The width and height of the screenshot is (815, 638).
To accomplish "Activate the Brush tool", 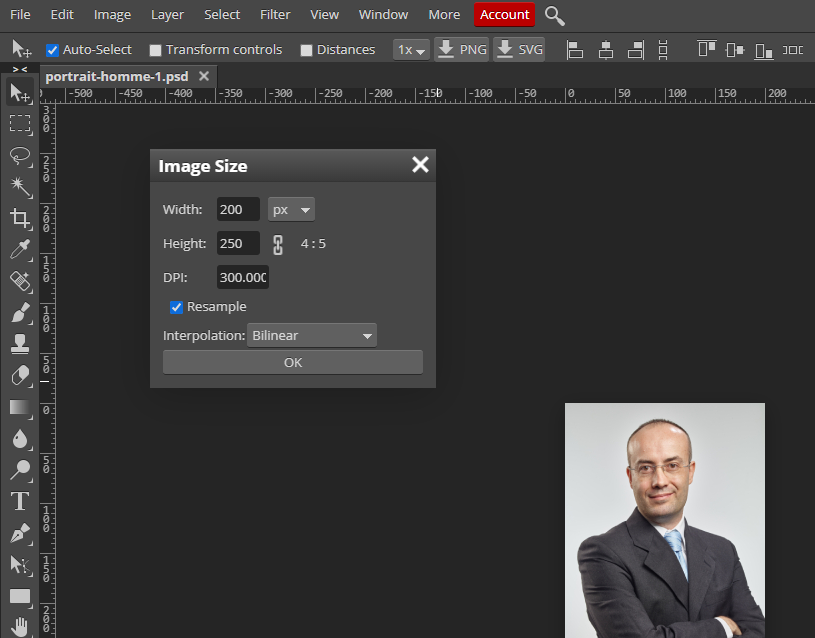I will pyautogui.click(x=20, y=313).
